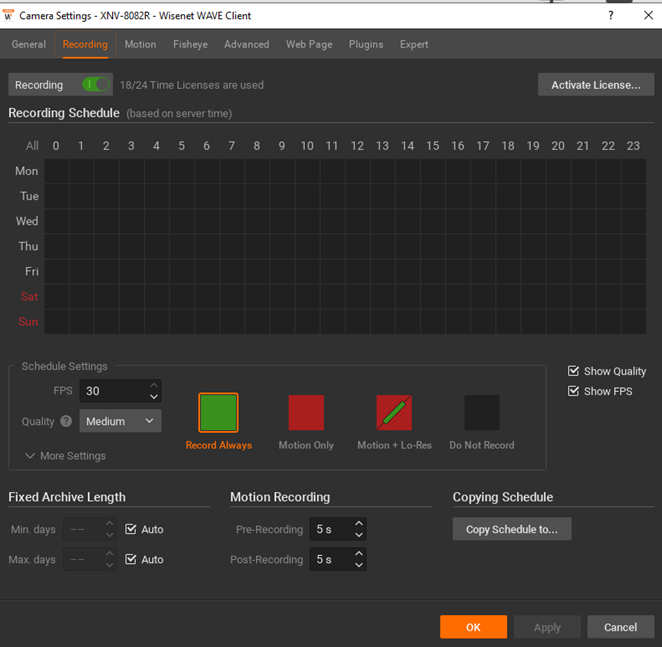Open the Motion tab
Viewport: 662px width, 647px height.
(140, 44)
